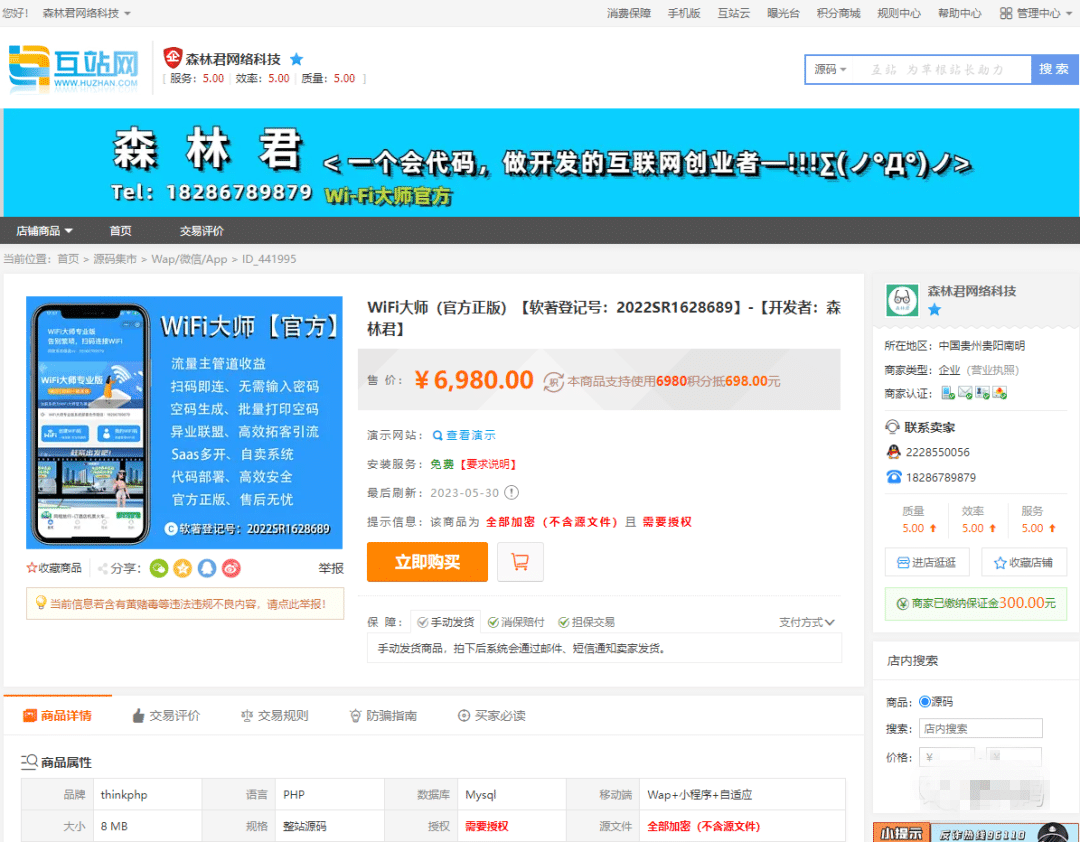
Task: Click the 管理中心 grid icon
Action: 1006,13
